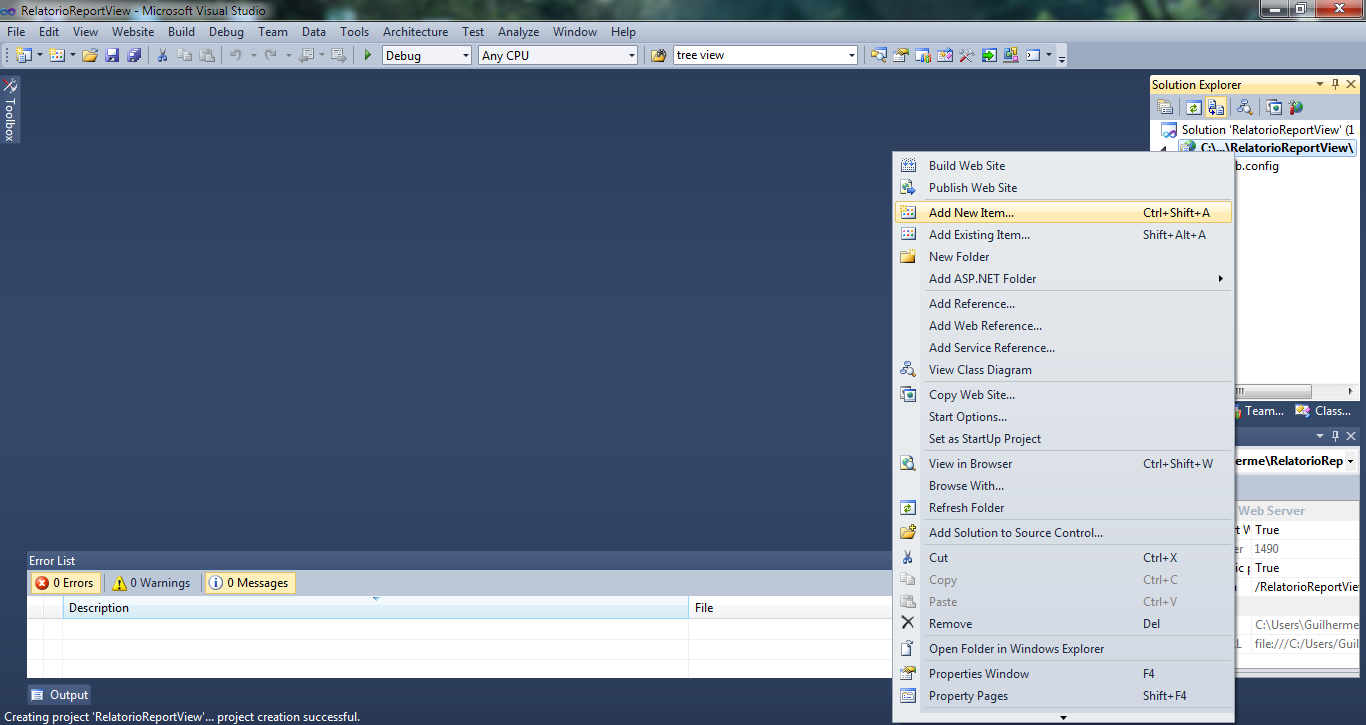Select Add Existing Item from context menu

[x=1064, y=235]
